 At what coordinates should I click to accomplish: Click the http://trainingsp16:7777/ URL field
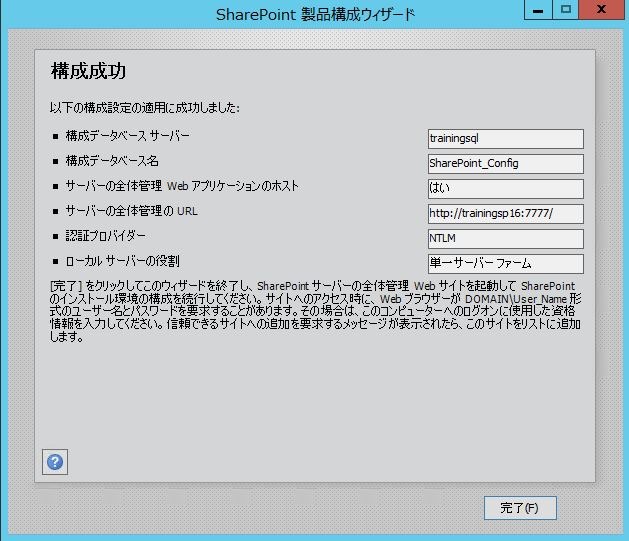click(505, 214)
